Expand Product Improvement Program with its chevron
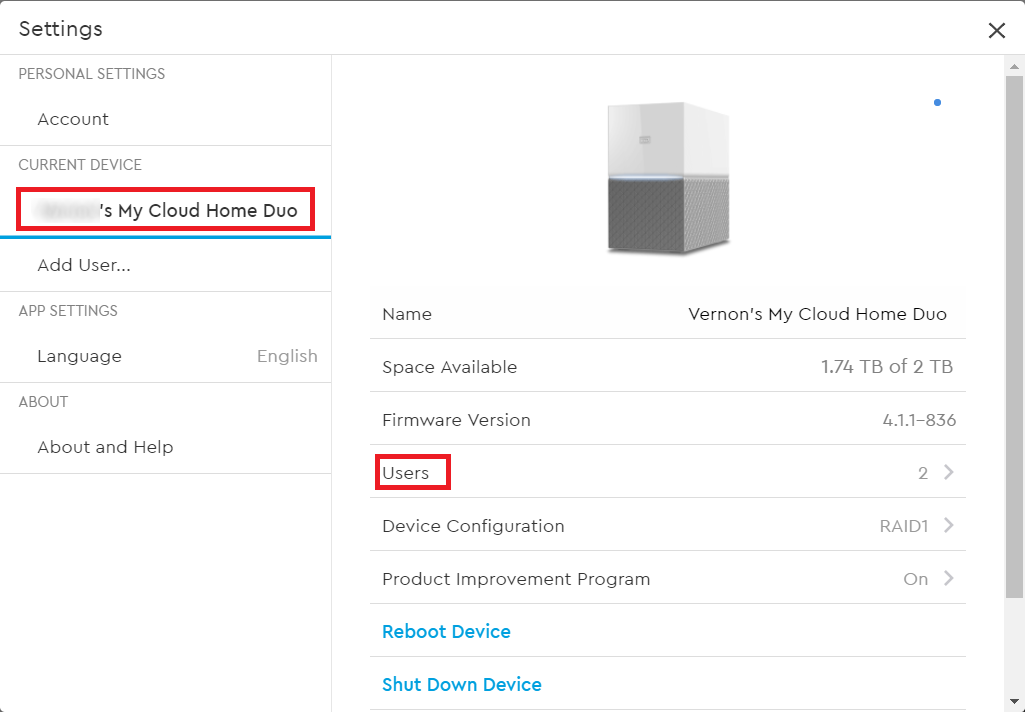Screen dimensions: 1025x712 949,578
